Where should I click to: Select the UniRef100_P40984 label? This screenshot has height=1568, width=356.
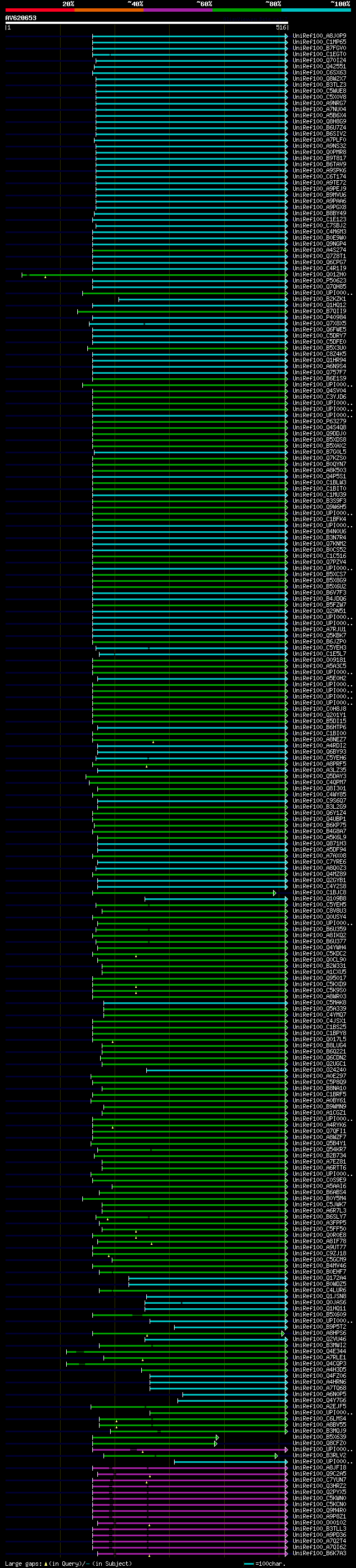point(319,317)
